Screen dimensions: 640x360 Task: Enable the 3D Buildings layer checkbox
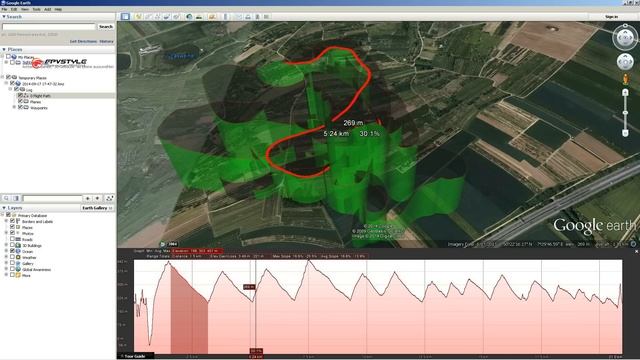coord(12,245)
